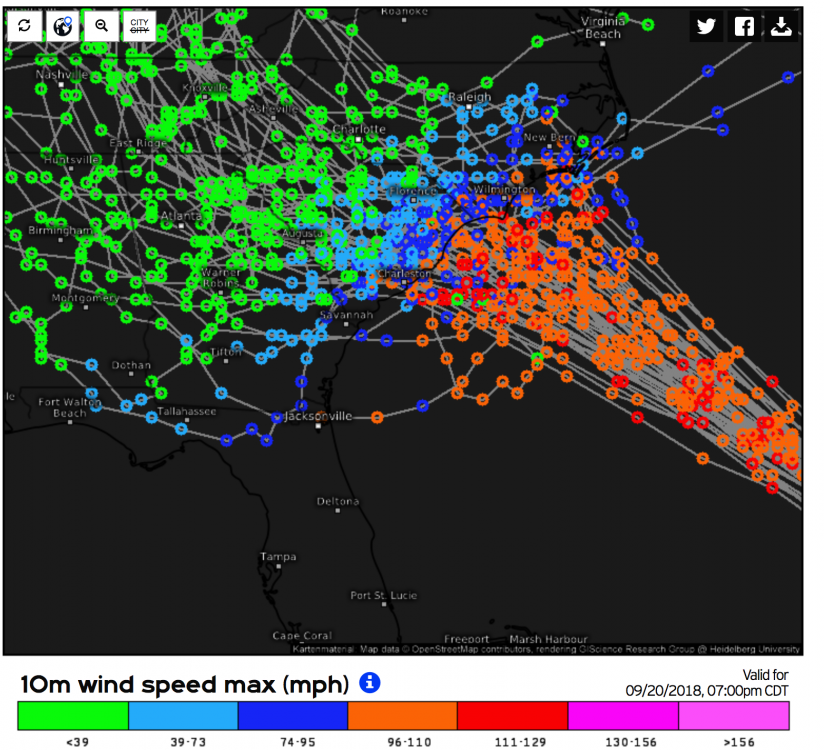Screen dimensions: 824x750
Task: Click the dark blue 74-95 legend swatch
Action: click(293, 715)
